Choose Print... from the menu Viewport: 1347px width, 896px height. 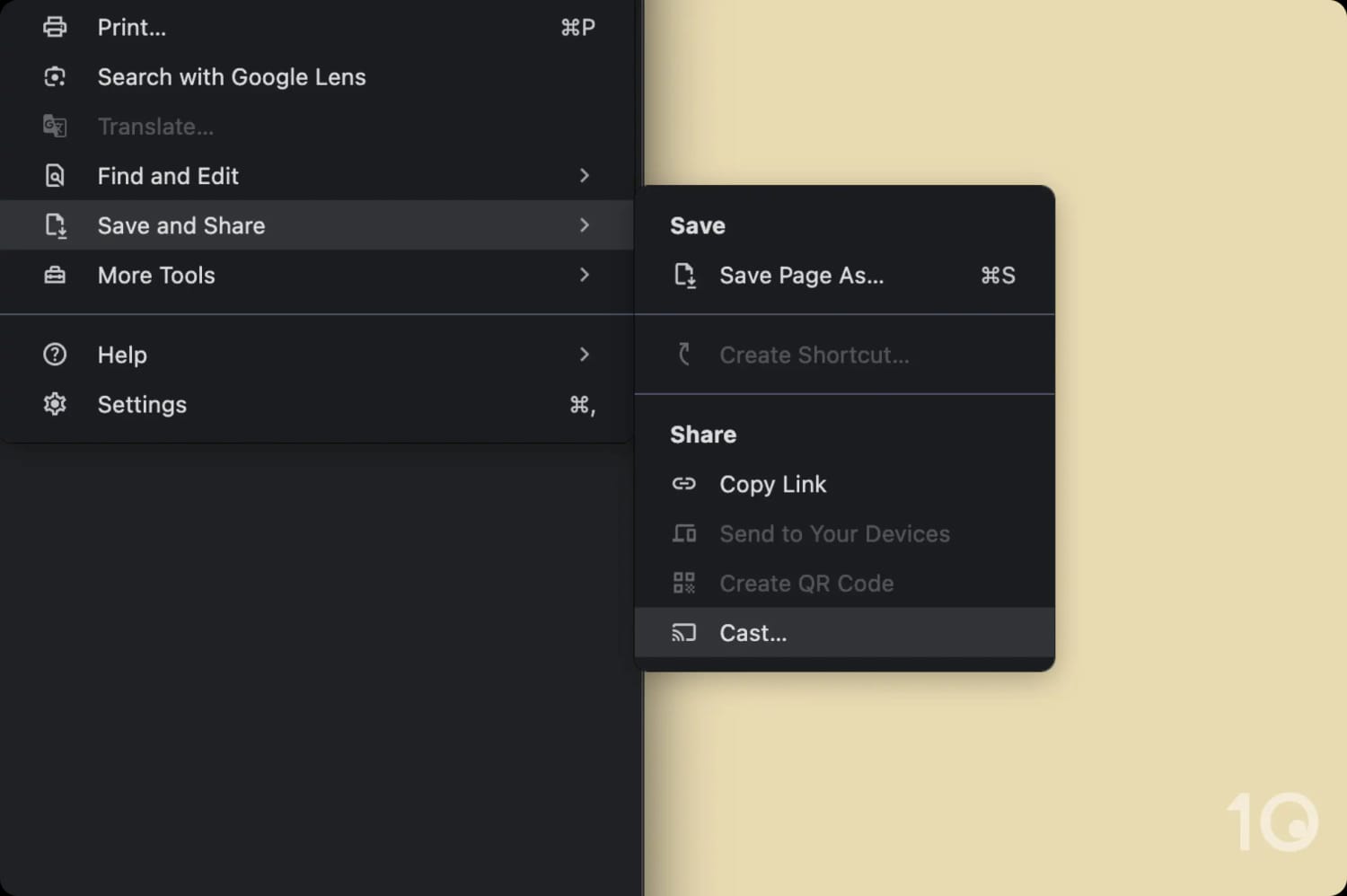317,27
